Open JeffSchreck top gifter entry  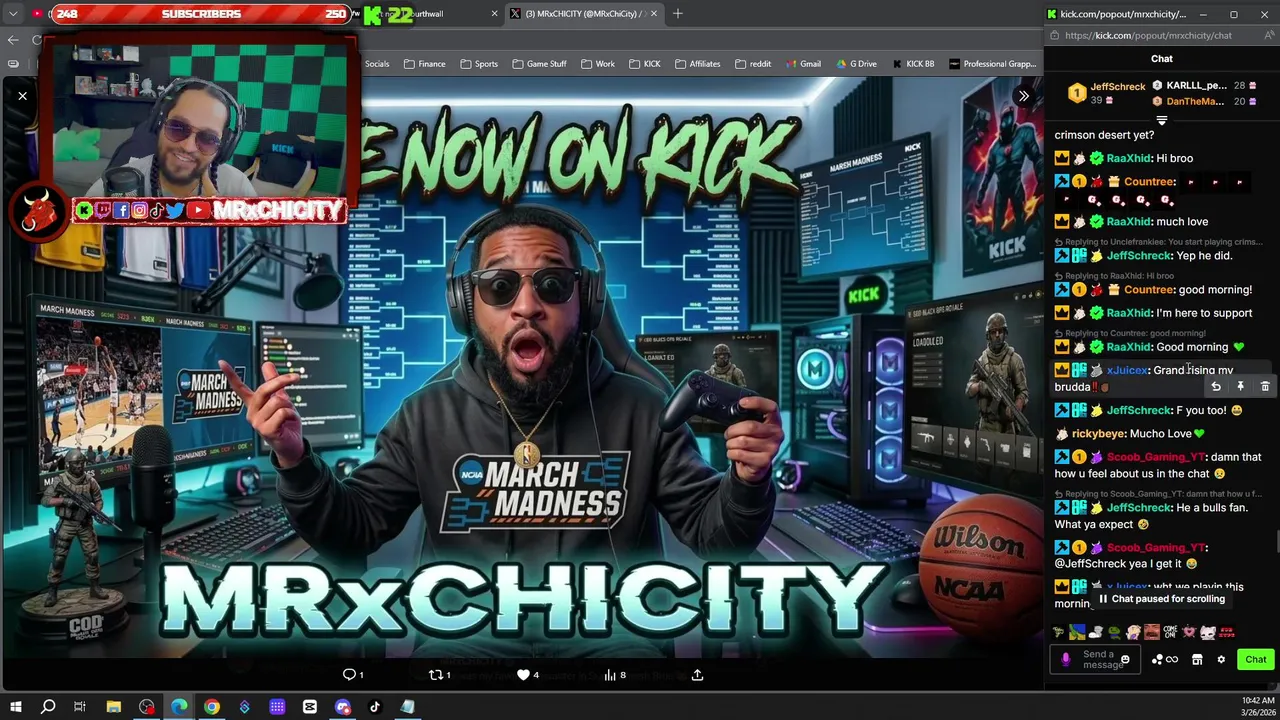pyautogui.click(x=1105, y=93)
